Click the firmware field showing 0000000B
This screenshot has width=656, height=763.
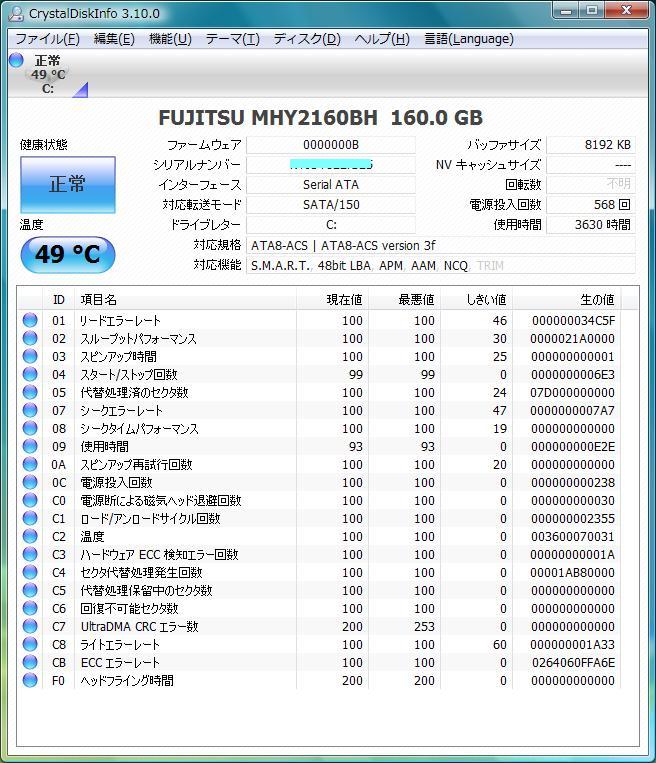point(331,145)
